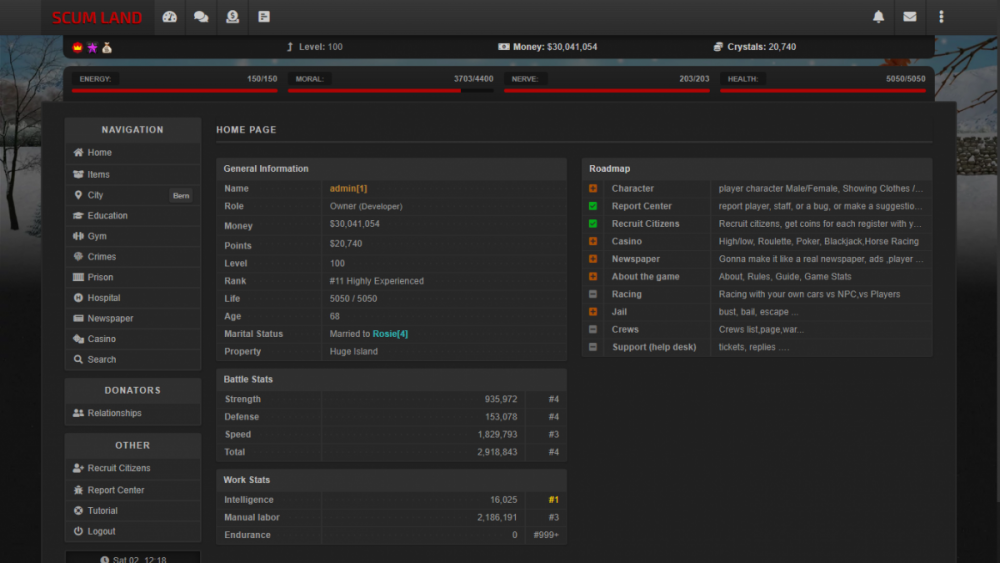This screenshot has height=563, width=1000.
Task: Open the mail envelope icon
Action: 909,17
